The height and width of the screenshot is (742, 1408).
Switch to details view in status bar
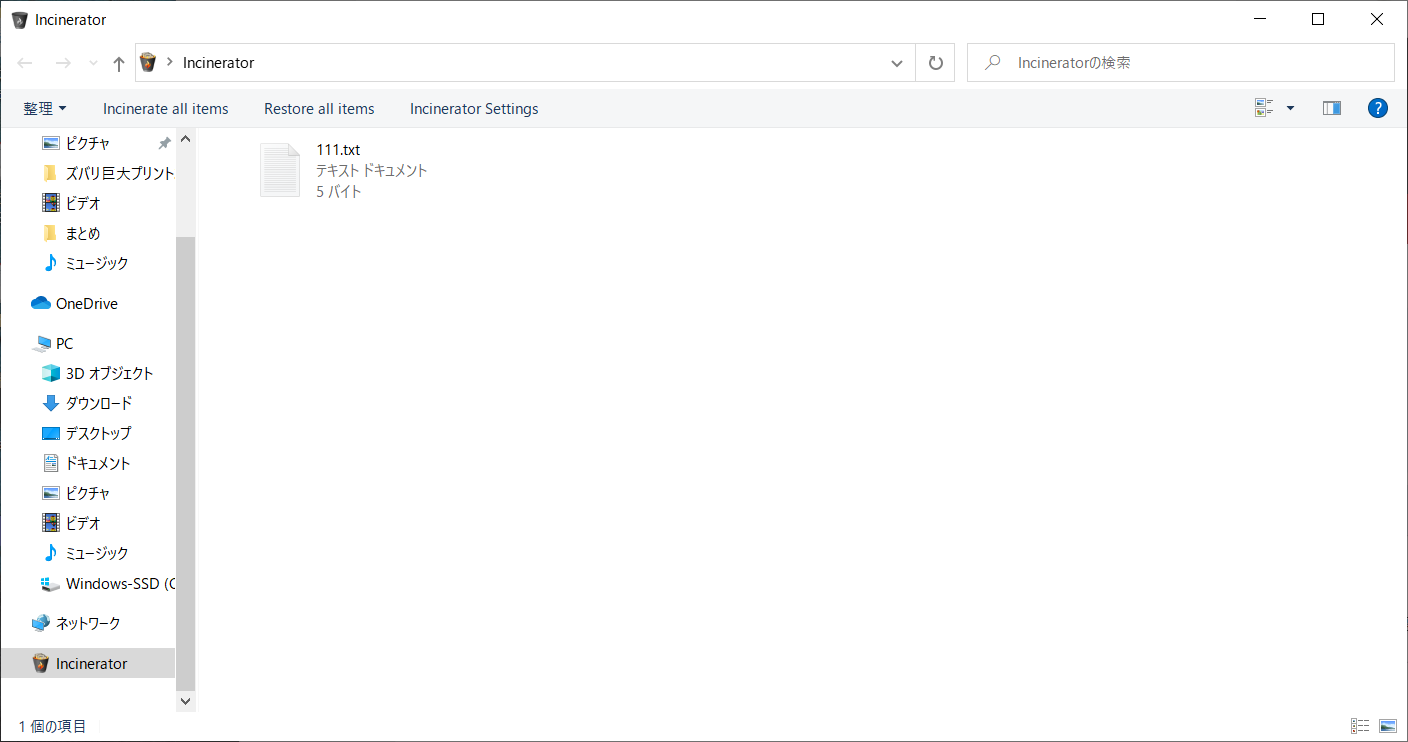1360,726
